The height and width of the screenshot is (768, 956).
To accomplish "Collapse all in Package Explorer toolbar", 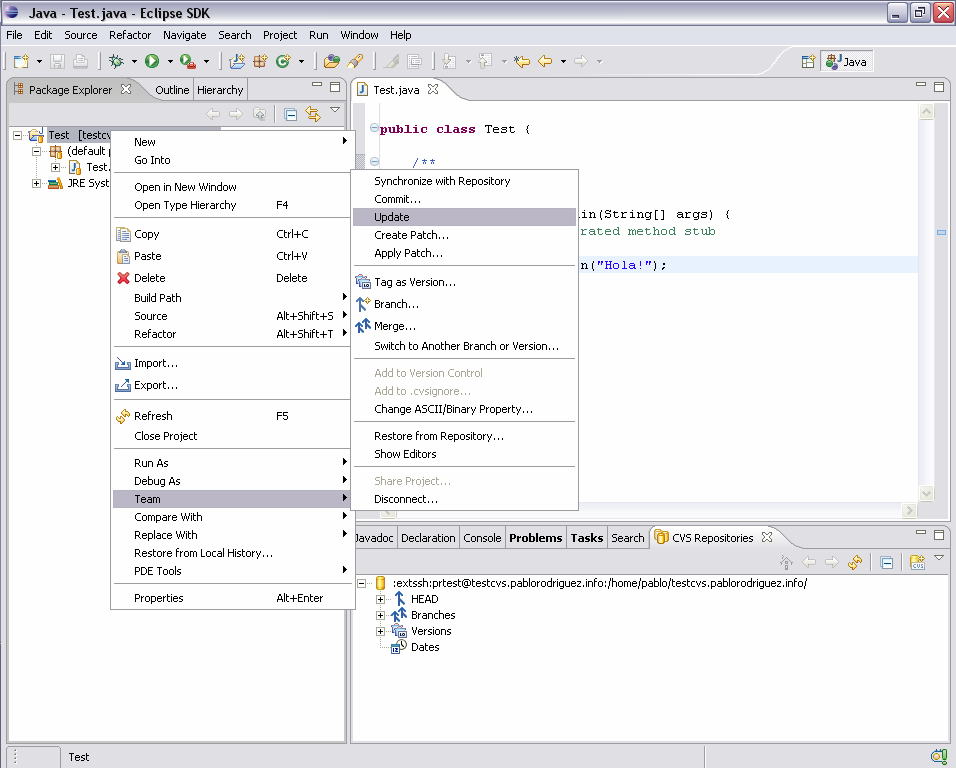I will [291, 114].
